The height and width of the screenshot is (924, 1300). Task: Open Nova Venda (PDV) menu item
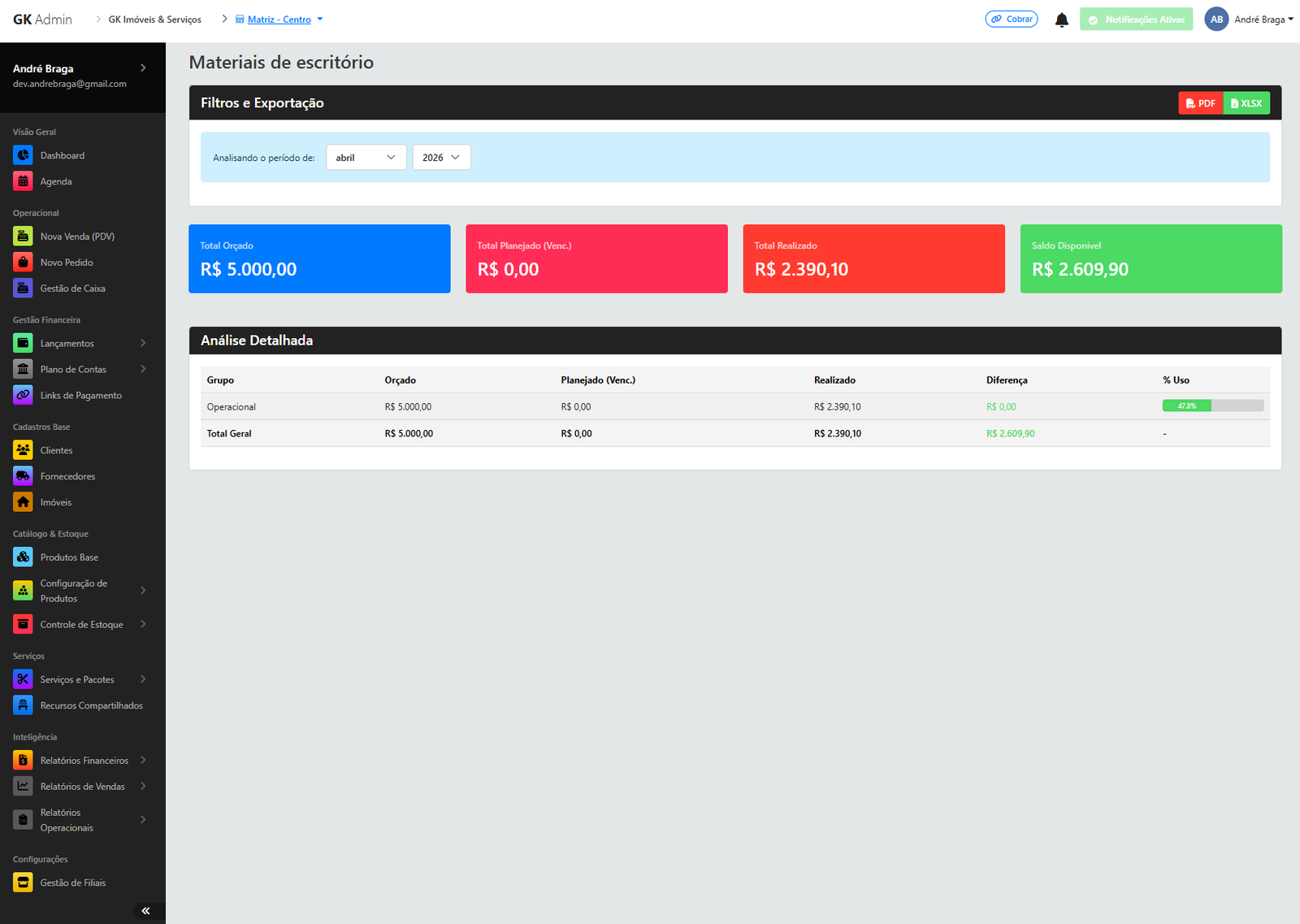click(77, 236)
